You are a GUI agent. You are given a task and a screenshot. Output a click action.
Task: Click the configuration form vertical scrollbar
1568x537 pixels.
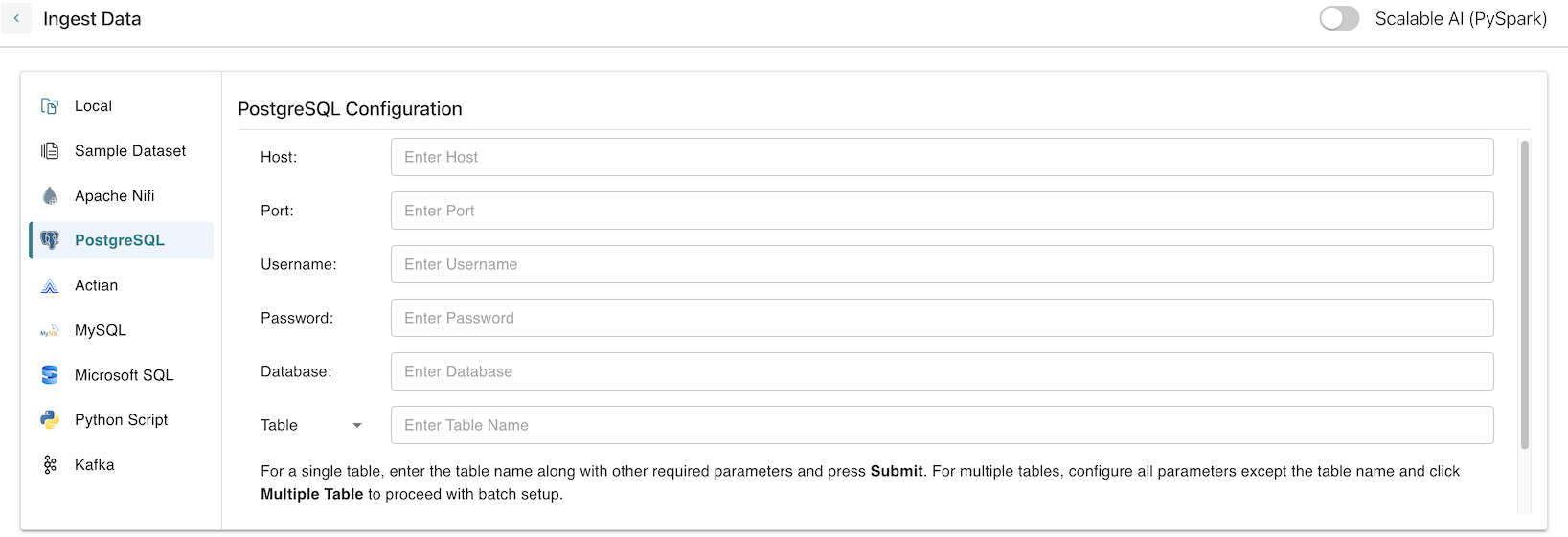point(1524,295)
